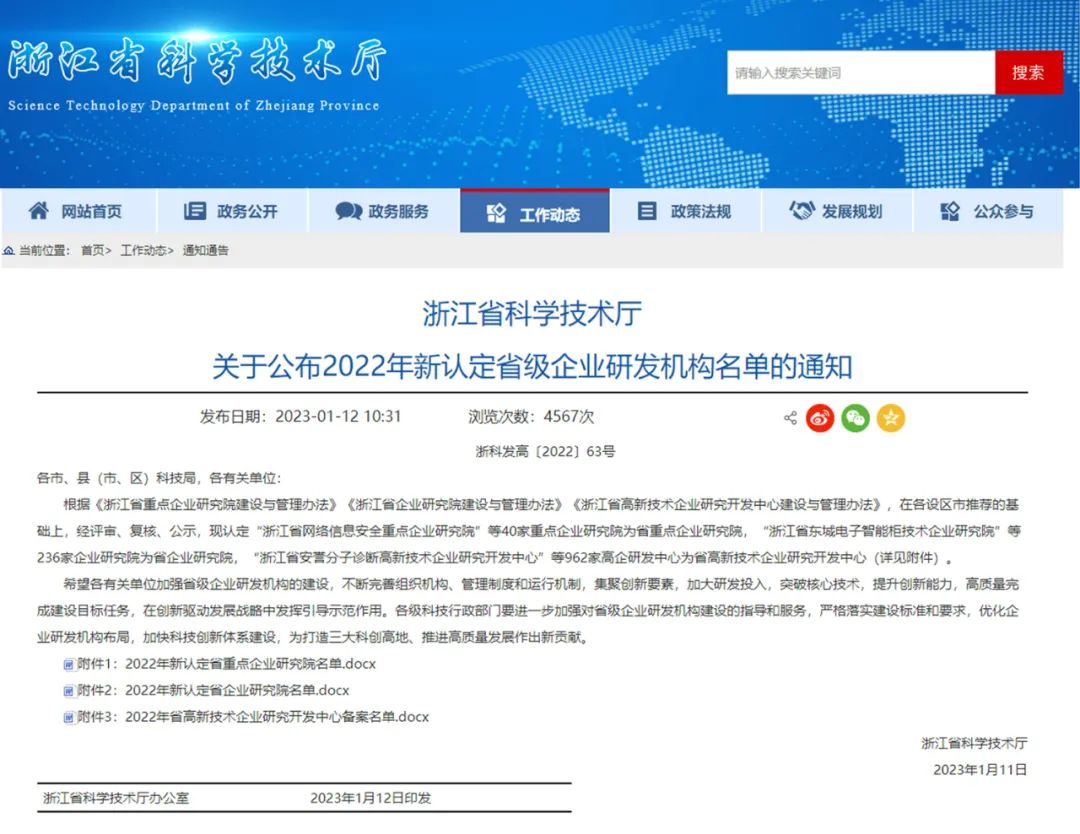Image resolution: width=1080 pixels, height=834 pixels.
Task: Click the home icon before 当前位置
Action: click(x=9, y=250)
